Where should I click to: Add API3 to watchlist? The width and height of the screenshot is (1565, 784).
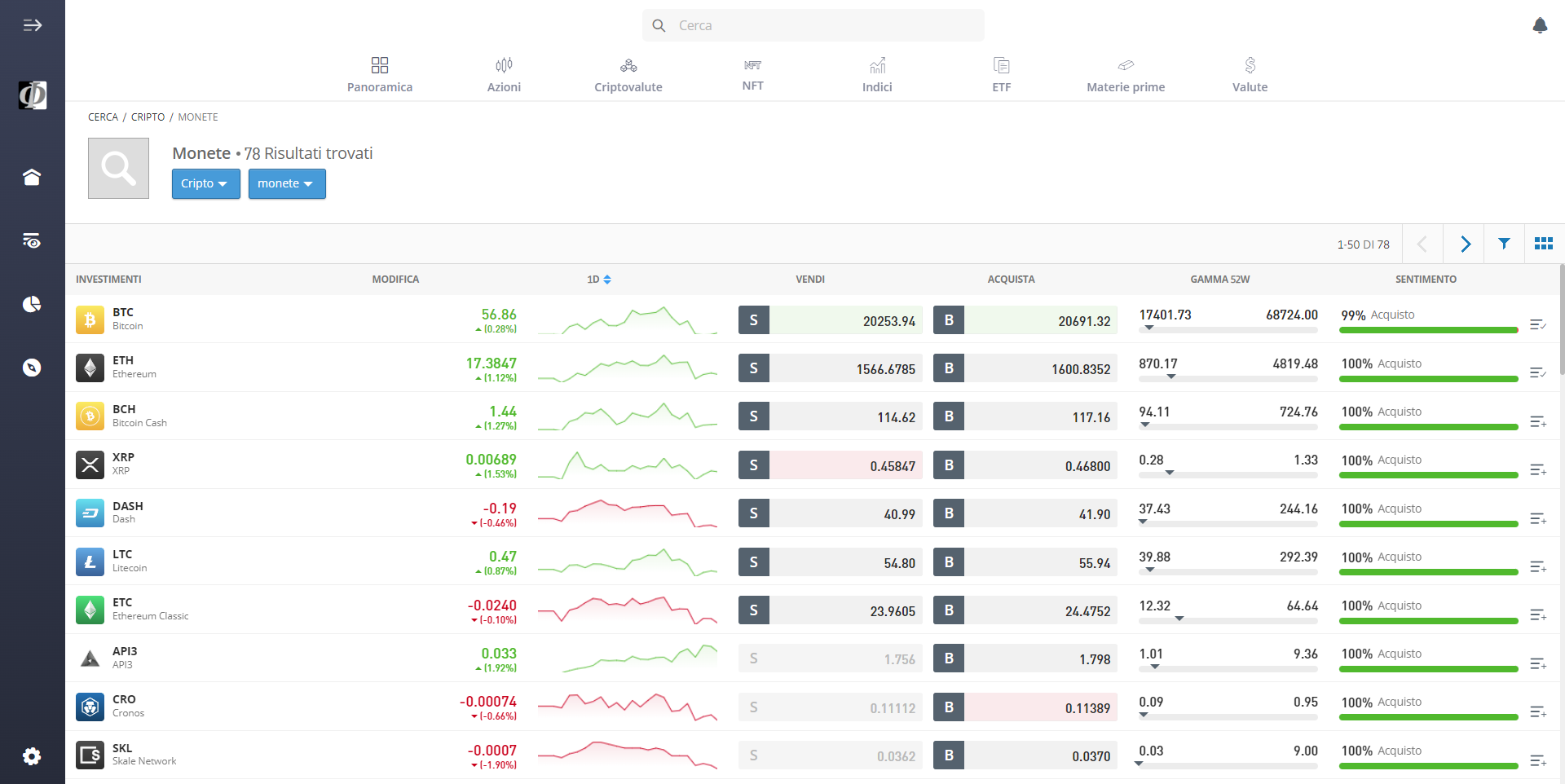pyautogui.click(x=1538, y=663)
